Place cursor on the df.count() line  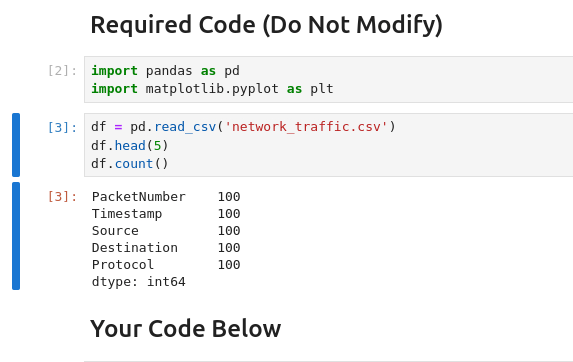pos(130,164)
